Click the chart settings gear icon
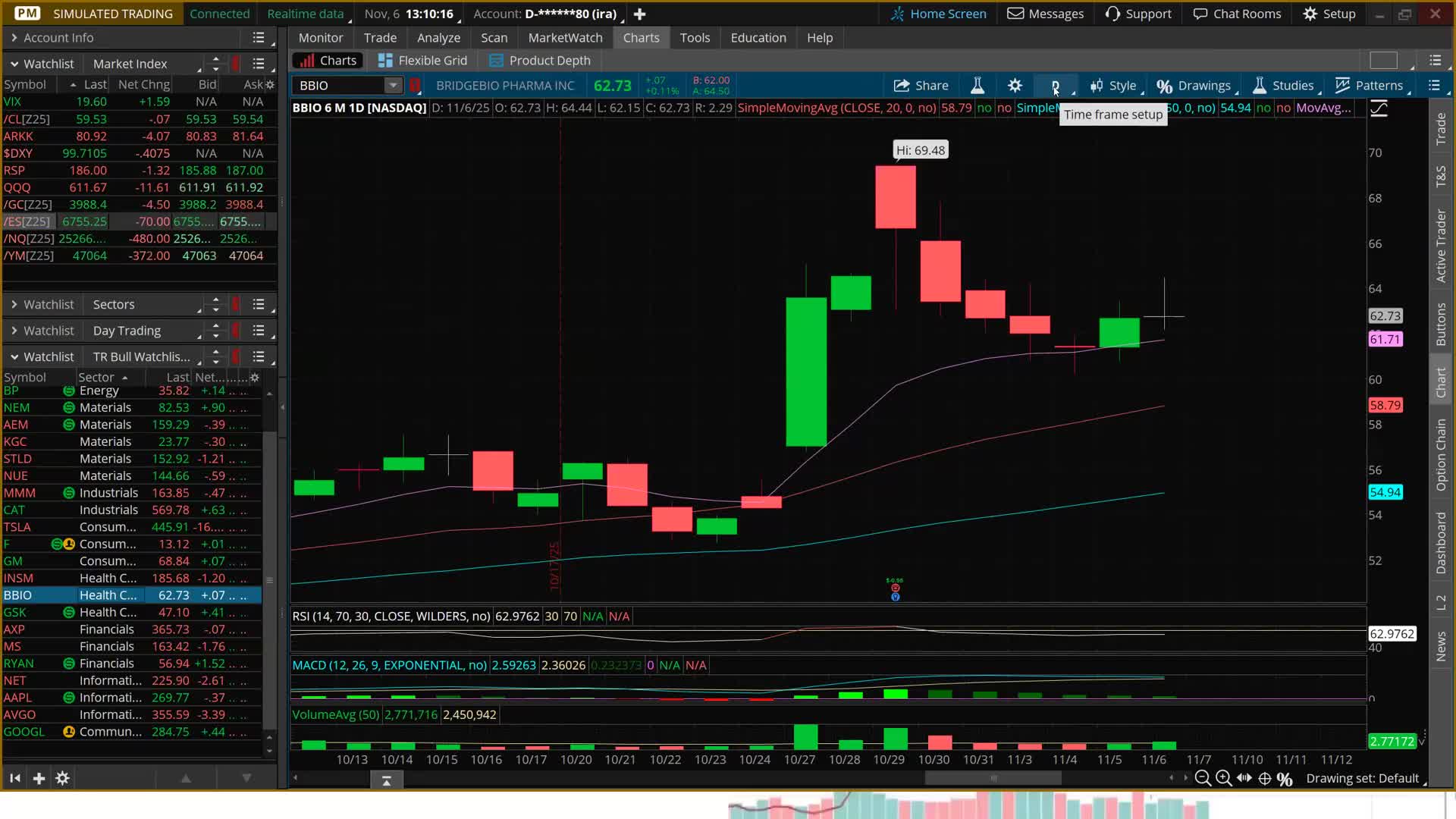The width and height of the screenshot is (1456, 819). pos(1015,86)
